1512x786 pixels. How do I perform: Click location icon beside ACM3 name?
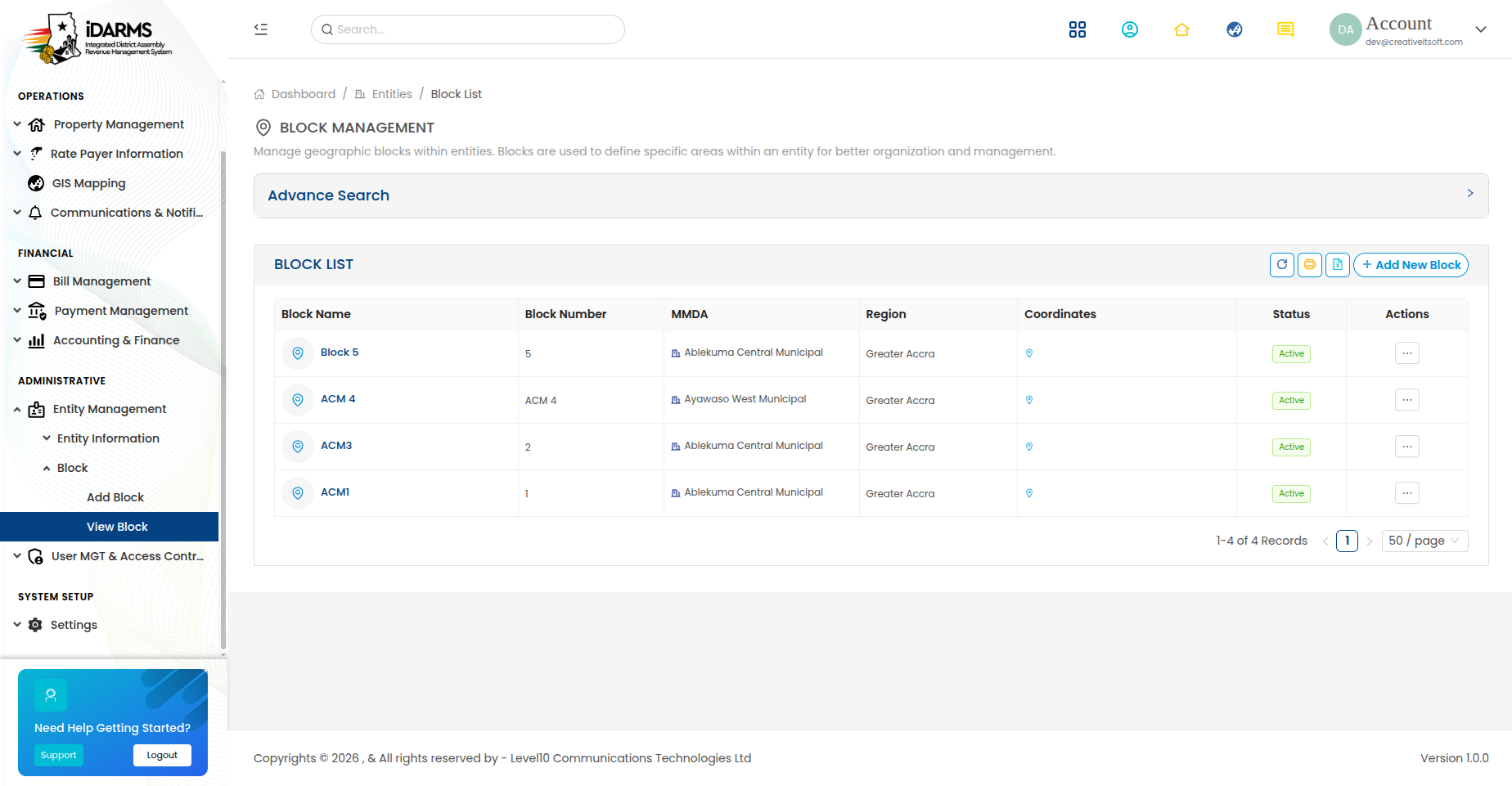(298, 447)
